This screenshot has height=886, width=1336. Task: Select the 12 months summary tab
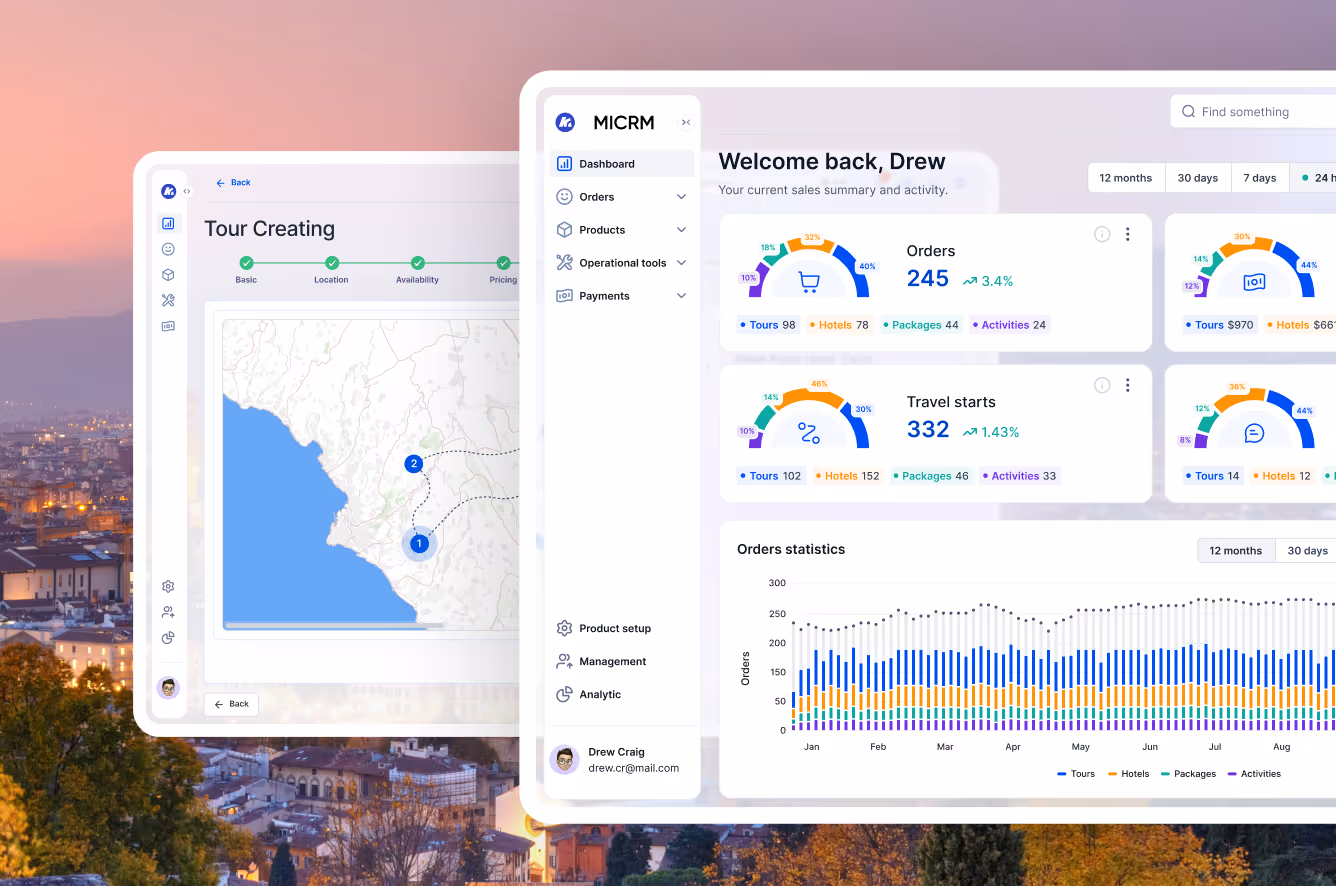(x=1126, y=178)
